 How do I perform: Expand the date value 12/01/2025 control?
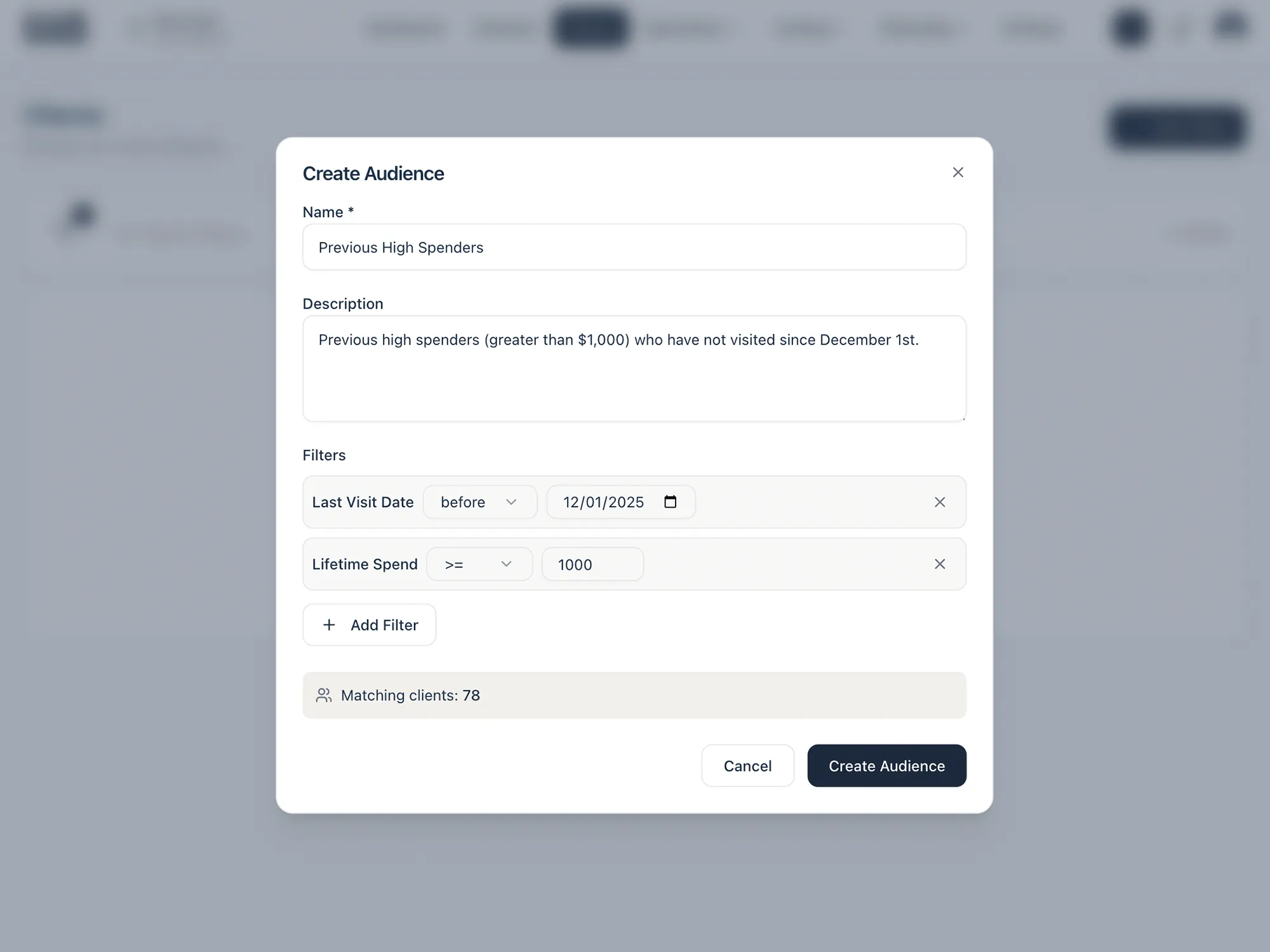pyautogui.click(x=620, y=501)
